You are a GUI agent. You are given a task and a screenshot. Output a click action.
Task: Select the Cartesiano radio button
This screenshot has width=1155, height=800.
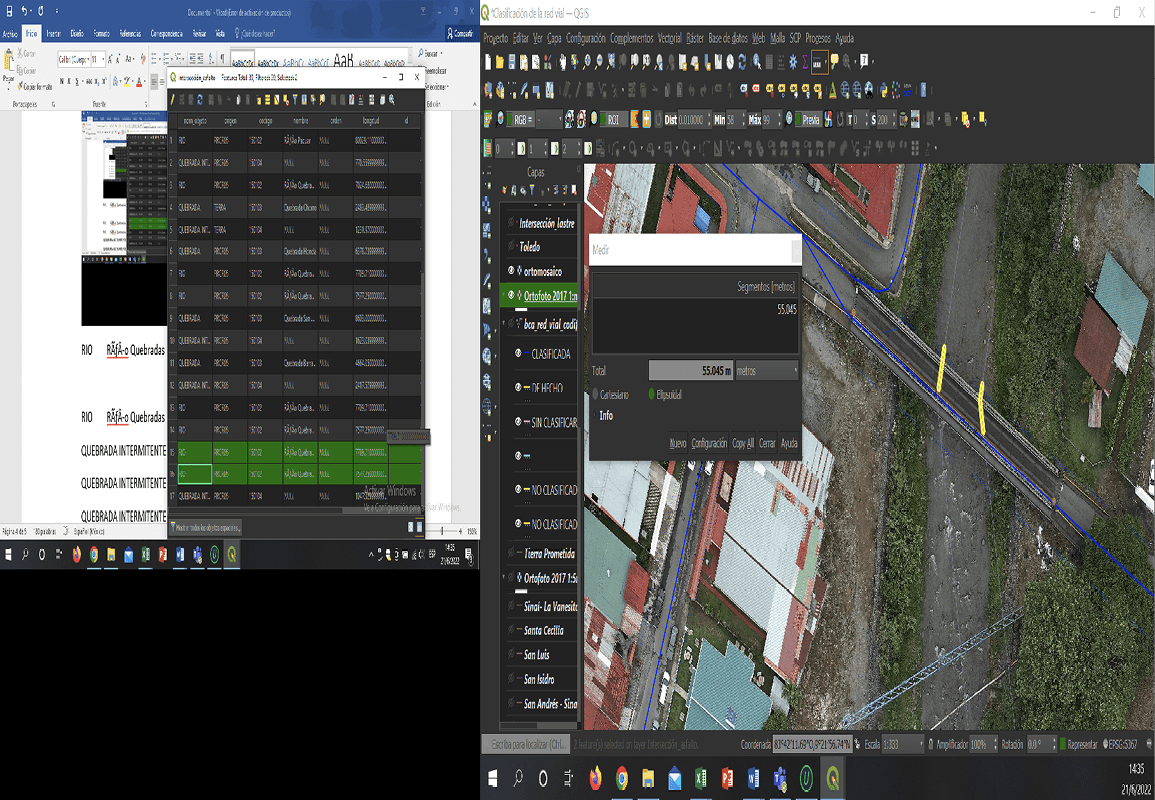[596, 395]
